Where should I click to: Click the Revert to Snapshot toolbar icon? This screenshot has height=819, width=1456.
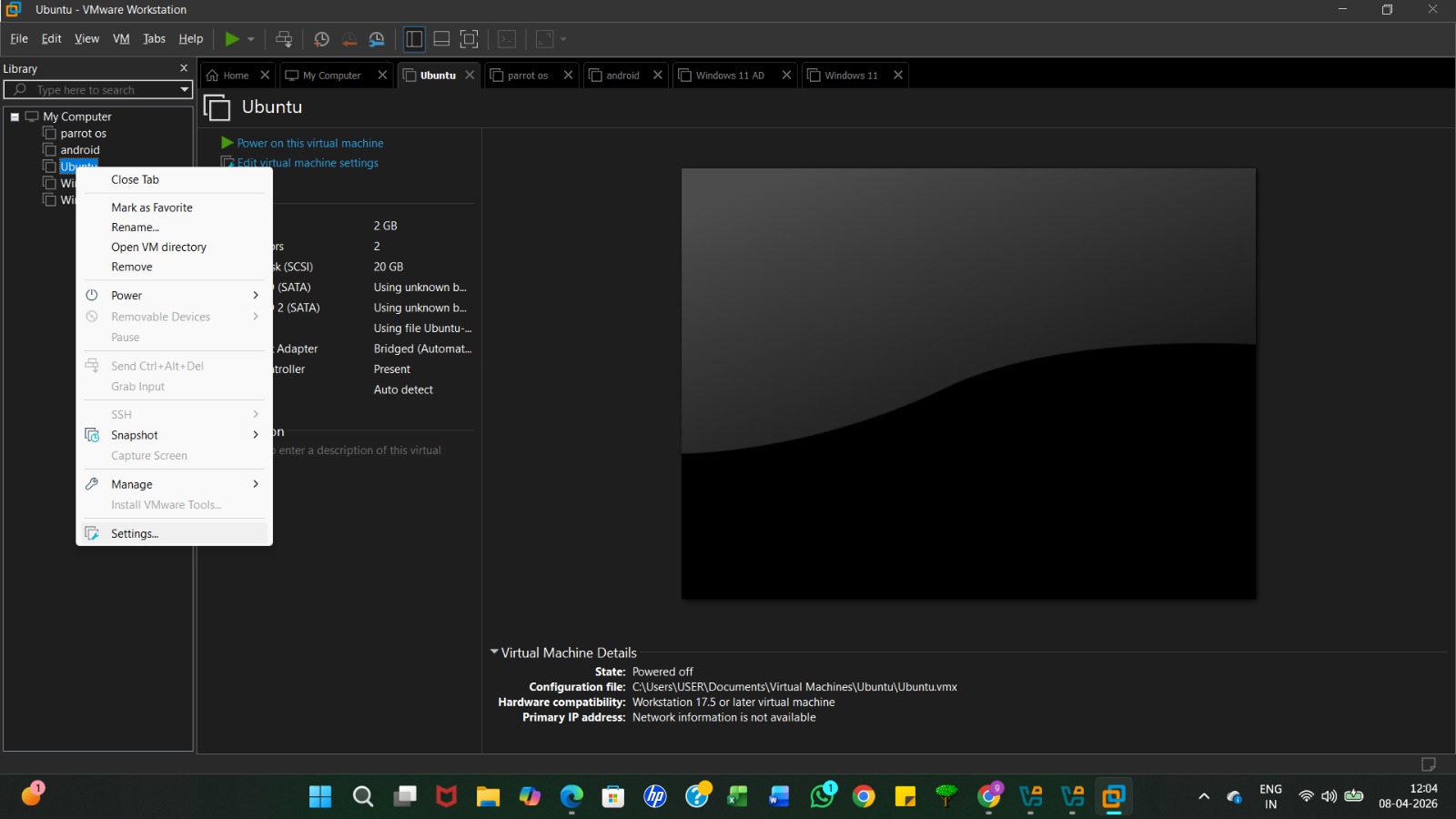point(349,39)
